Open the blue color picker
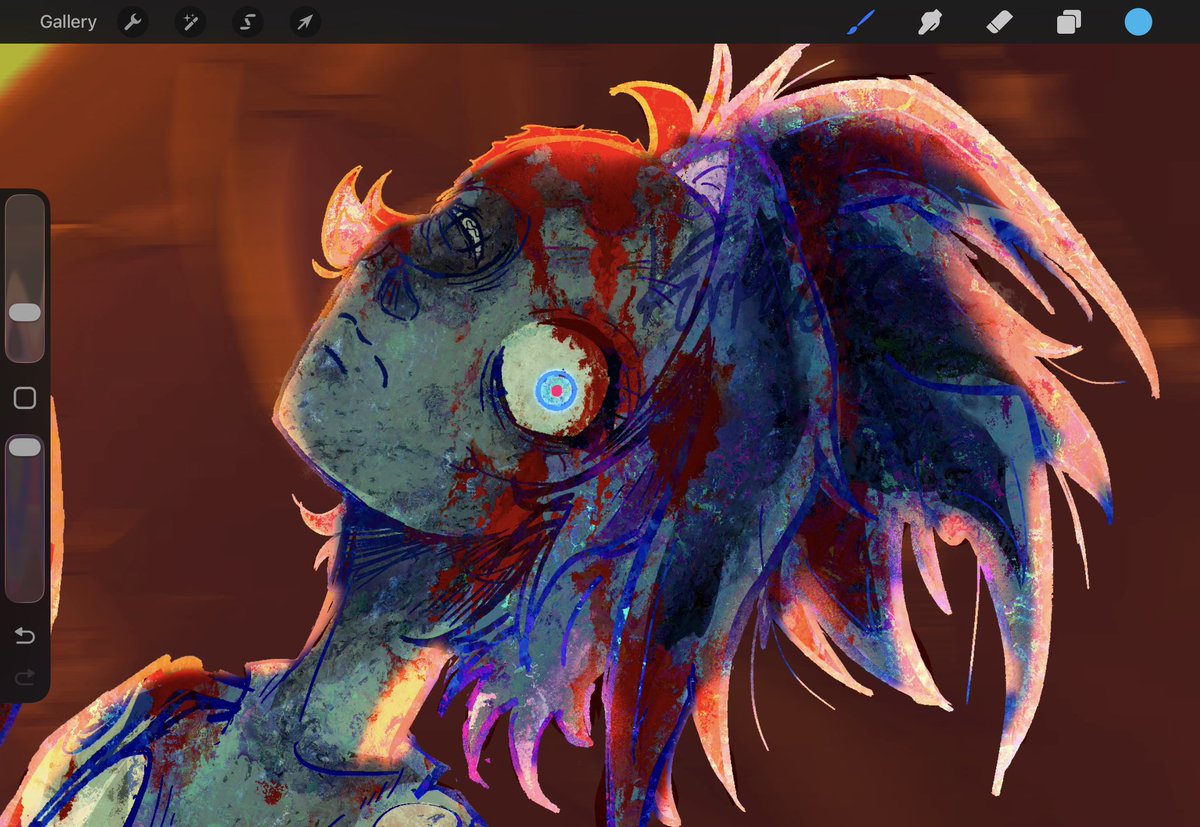Image resolution: width=1200 pixels, height=827 pixels. (1138, 22)
